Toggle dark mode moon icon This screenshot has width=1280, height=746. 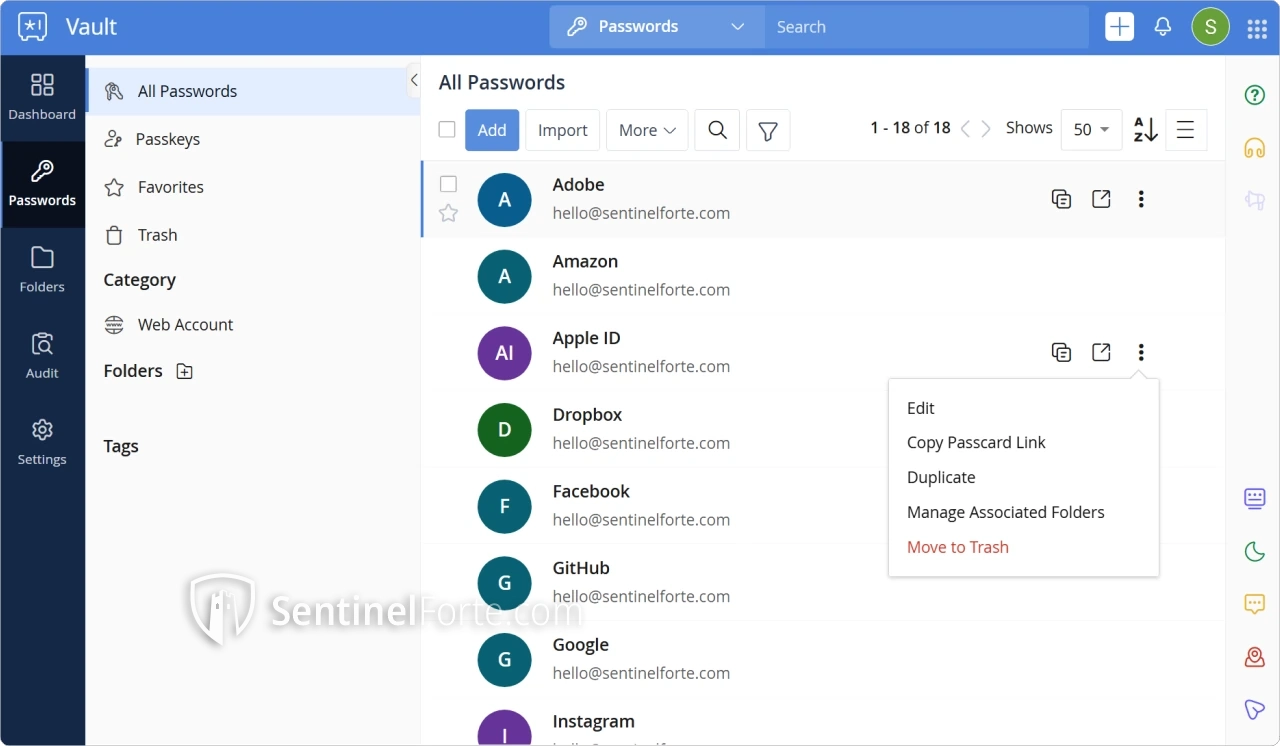click(1255, 551)
